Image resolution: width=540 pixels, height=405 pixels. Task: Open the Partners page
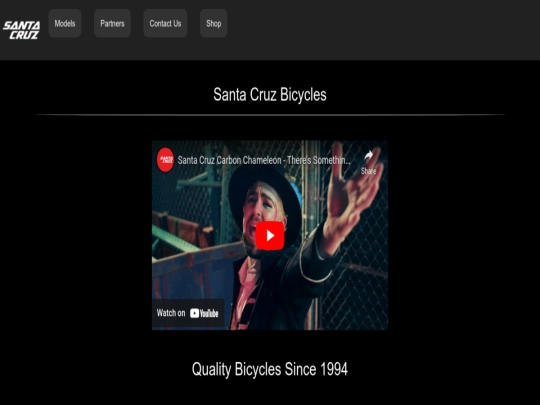point(112,23)
